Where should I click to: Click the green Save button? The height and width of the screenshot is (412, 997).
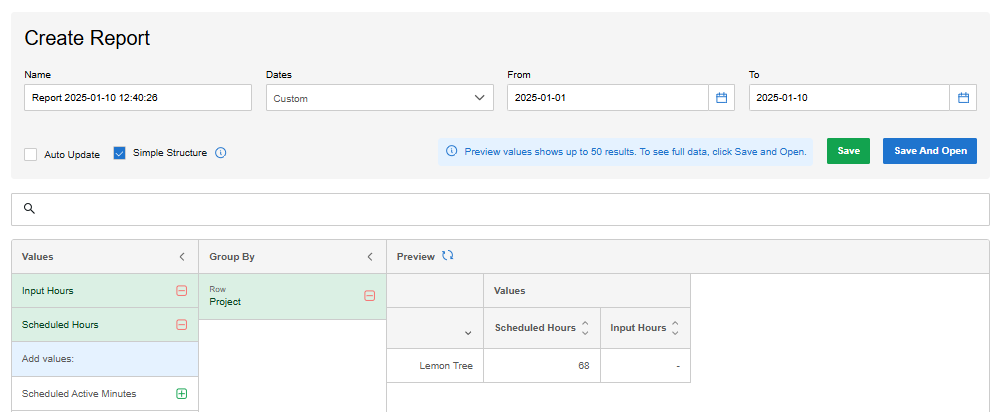pos(848,151)
